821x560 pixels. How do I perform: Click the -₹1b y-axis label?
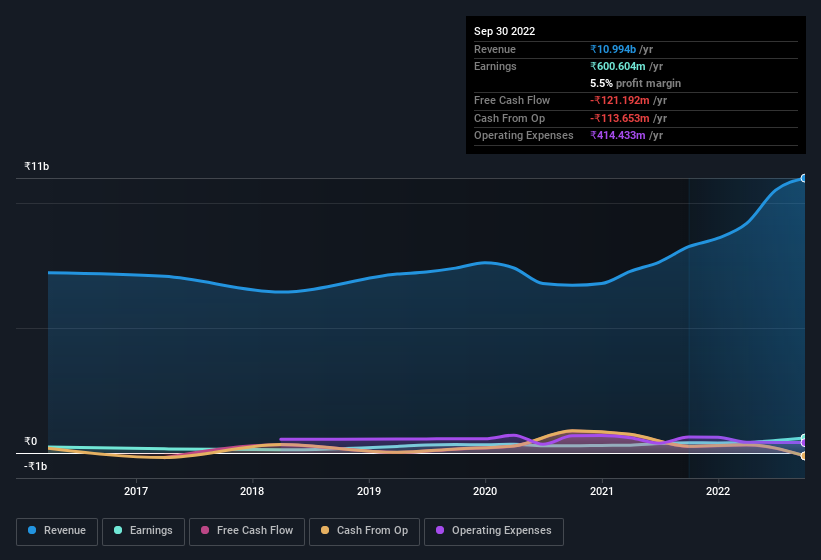click(36, 466)
